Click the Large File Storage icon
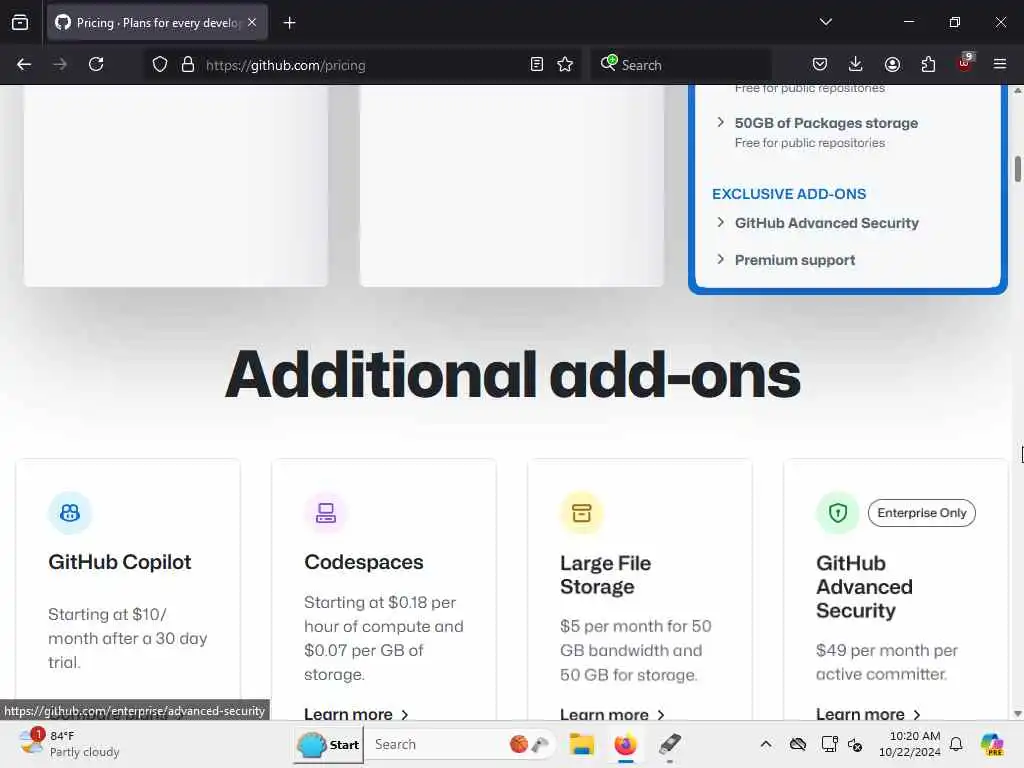The height and width of the screenshot is (768, 1024). point(582,513)
